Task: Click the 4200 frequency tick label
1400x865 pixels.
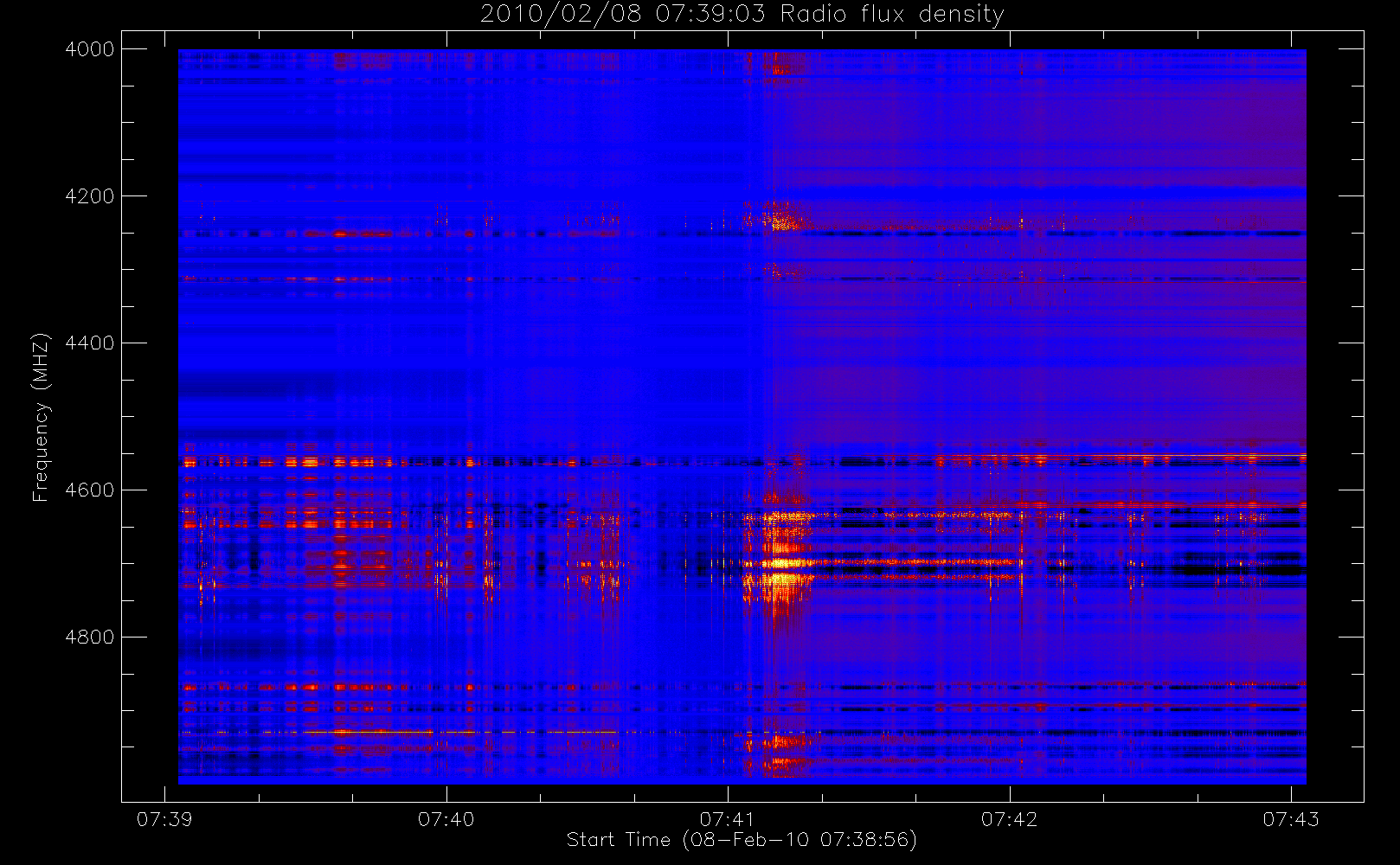Action: coord(90,196)
